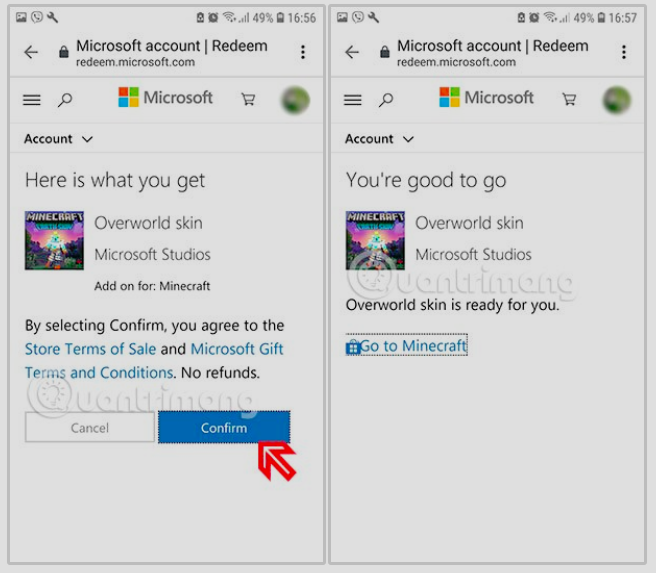Click the 'Here is what you get' heading
Viewport: 656px width, 573px height.
click(115, 181)
